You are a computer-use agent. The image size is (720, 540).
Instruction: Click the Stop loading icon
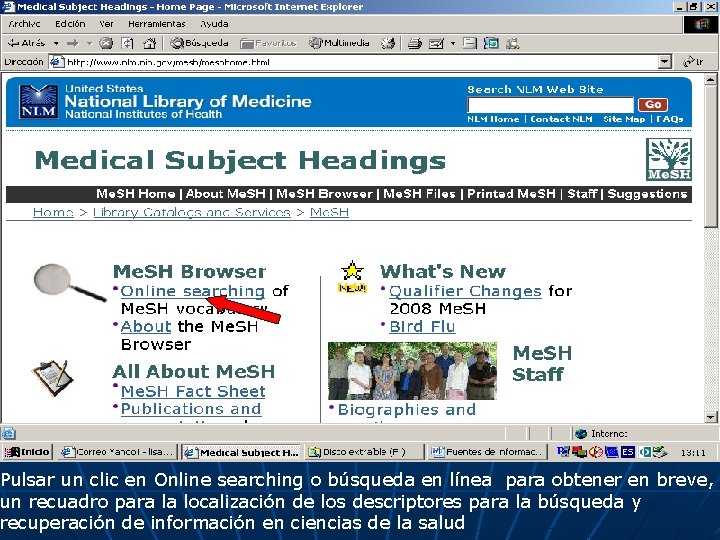pos(106,43)
